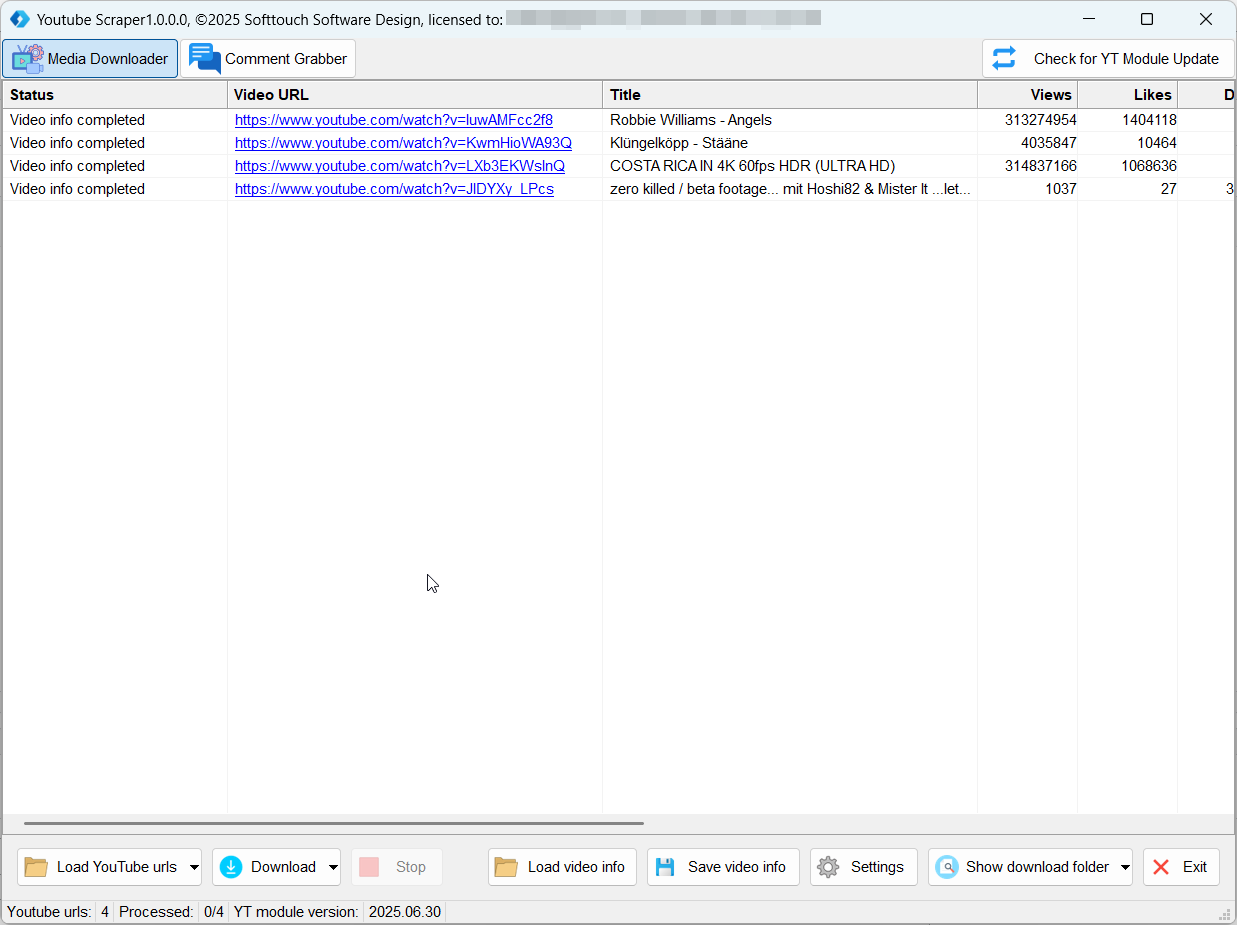
Task: Click the processed count '0/4' in status bar
Action: point(213,912)
